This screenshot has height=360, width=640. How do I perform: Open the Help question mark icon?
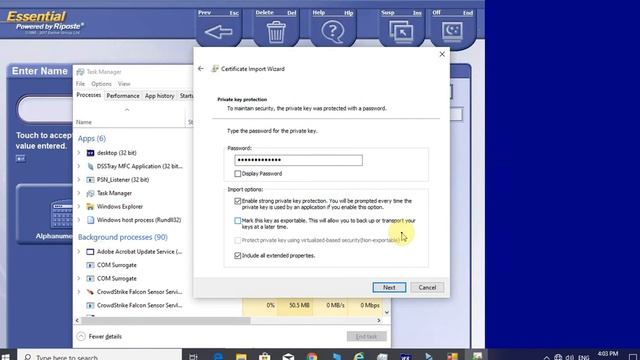pyautogui.click(x=333, y=32)
